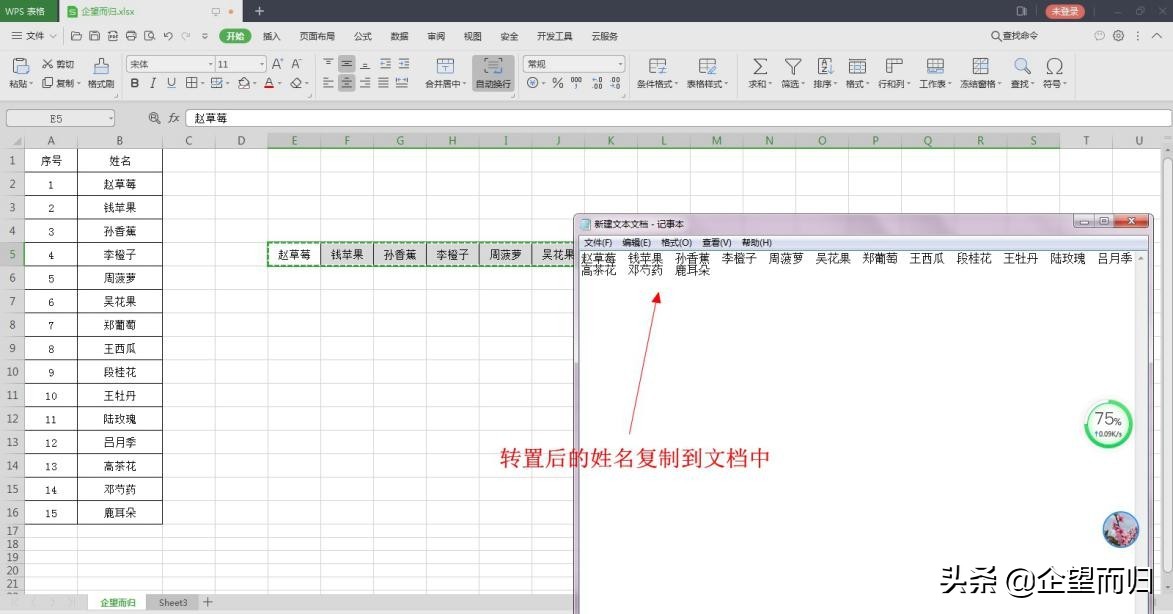1173x614 pixels.
Task: Click the insert function fx icon
Action: (x=174, y=118)
